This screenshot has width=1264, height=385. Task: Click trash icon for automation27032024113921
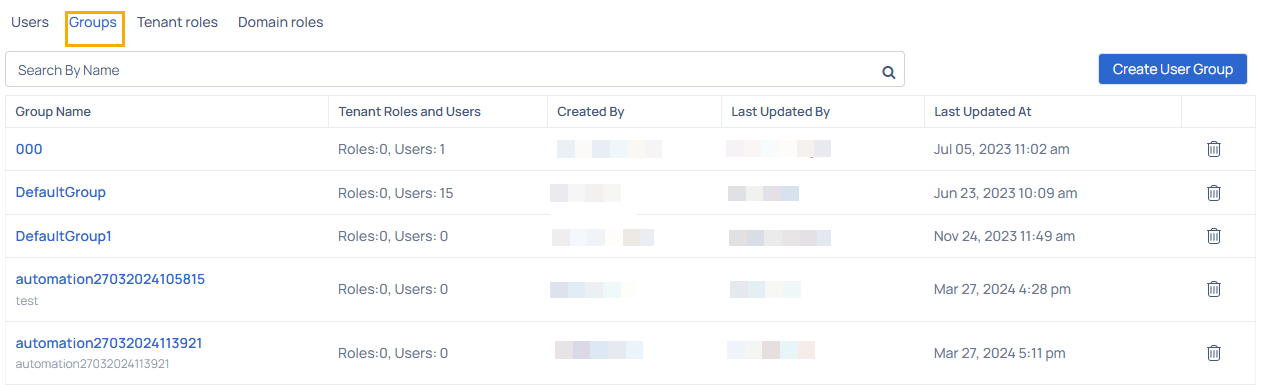pyautogui.click(x=1214, y=352)
